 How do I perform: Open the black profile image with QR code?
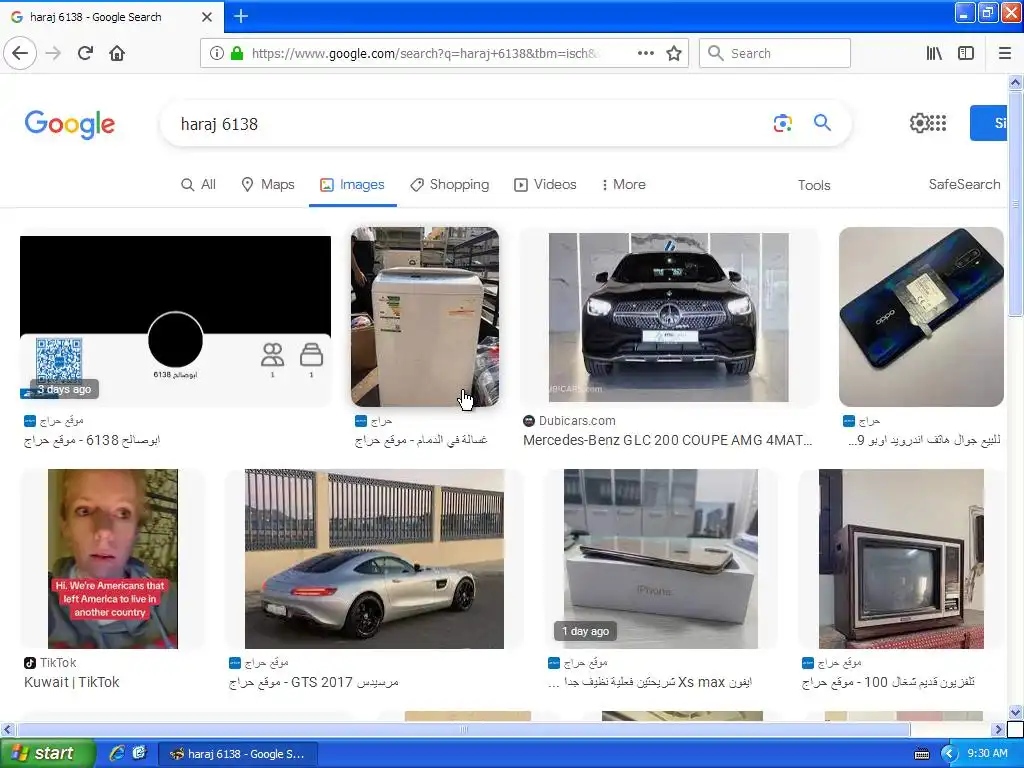(175, 317)
